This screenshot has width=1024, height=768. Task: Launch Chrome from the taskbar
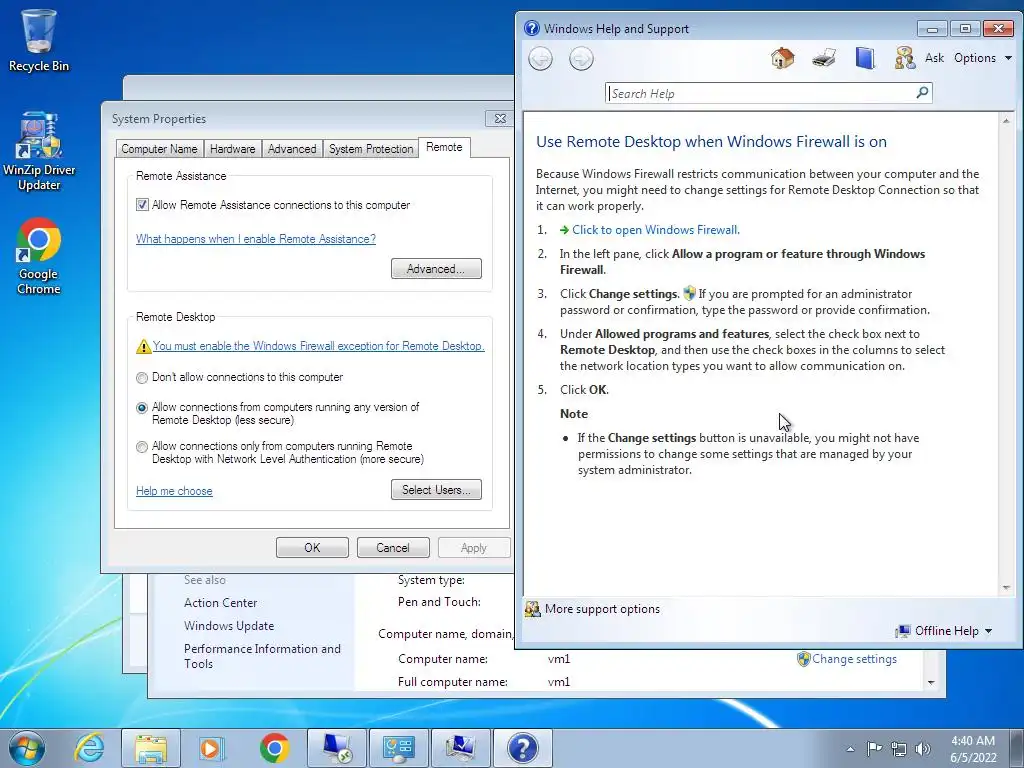274,748
